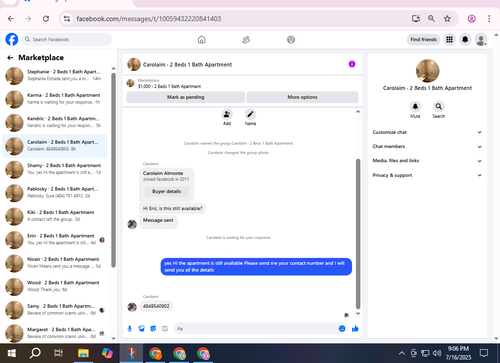
Task: Open the notifications bell in top bar
Action: (465, 40)
